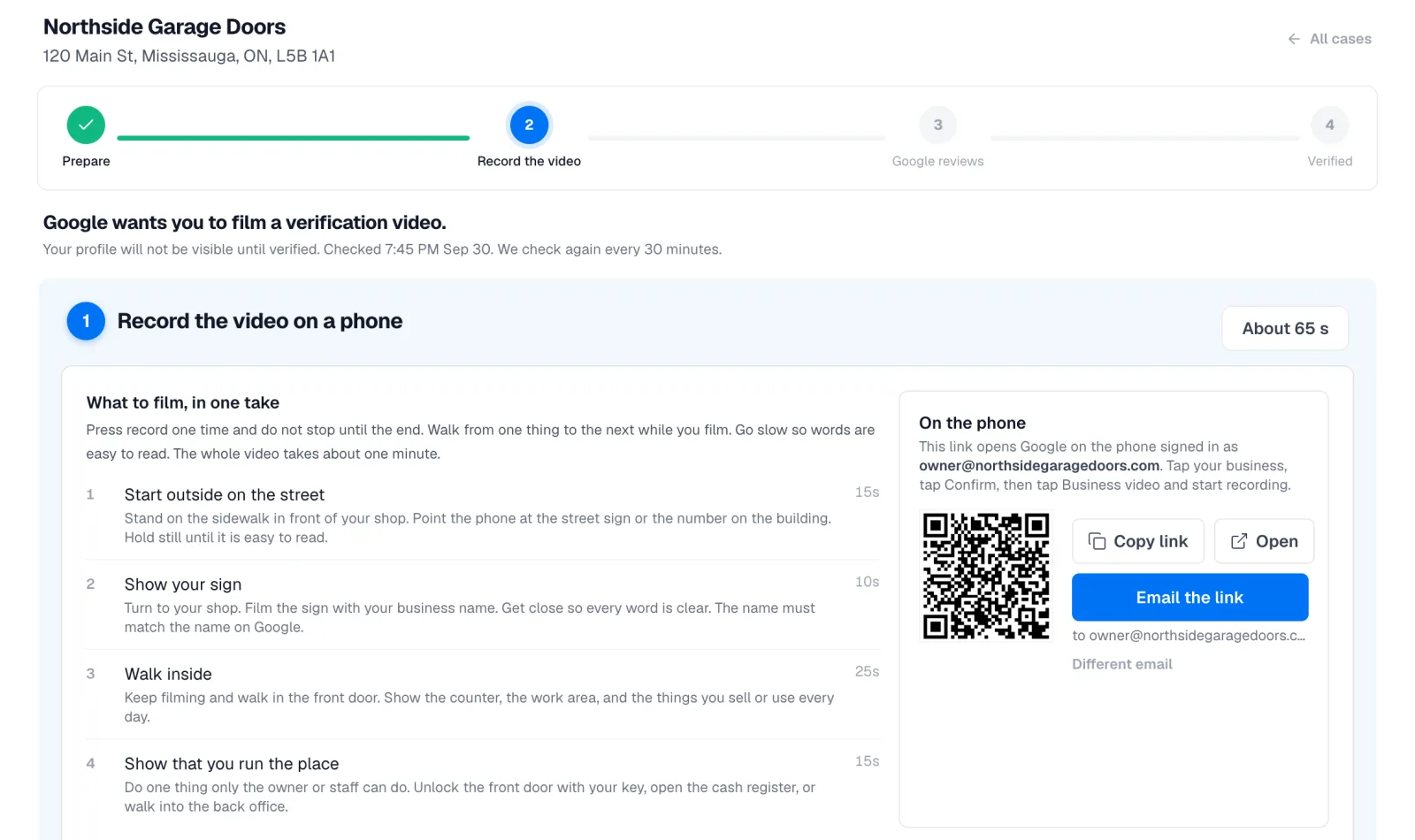Select step 3 Google reviews circle
The height and width of the screenshot is (840, 1415).
point(937,125)
